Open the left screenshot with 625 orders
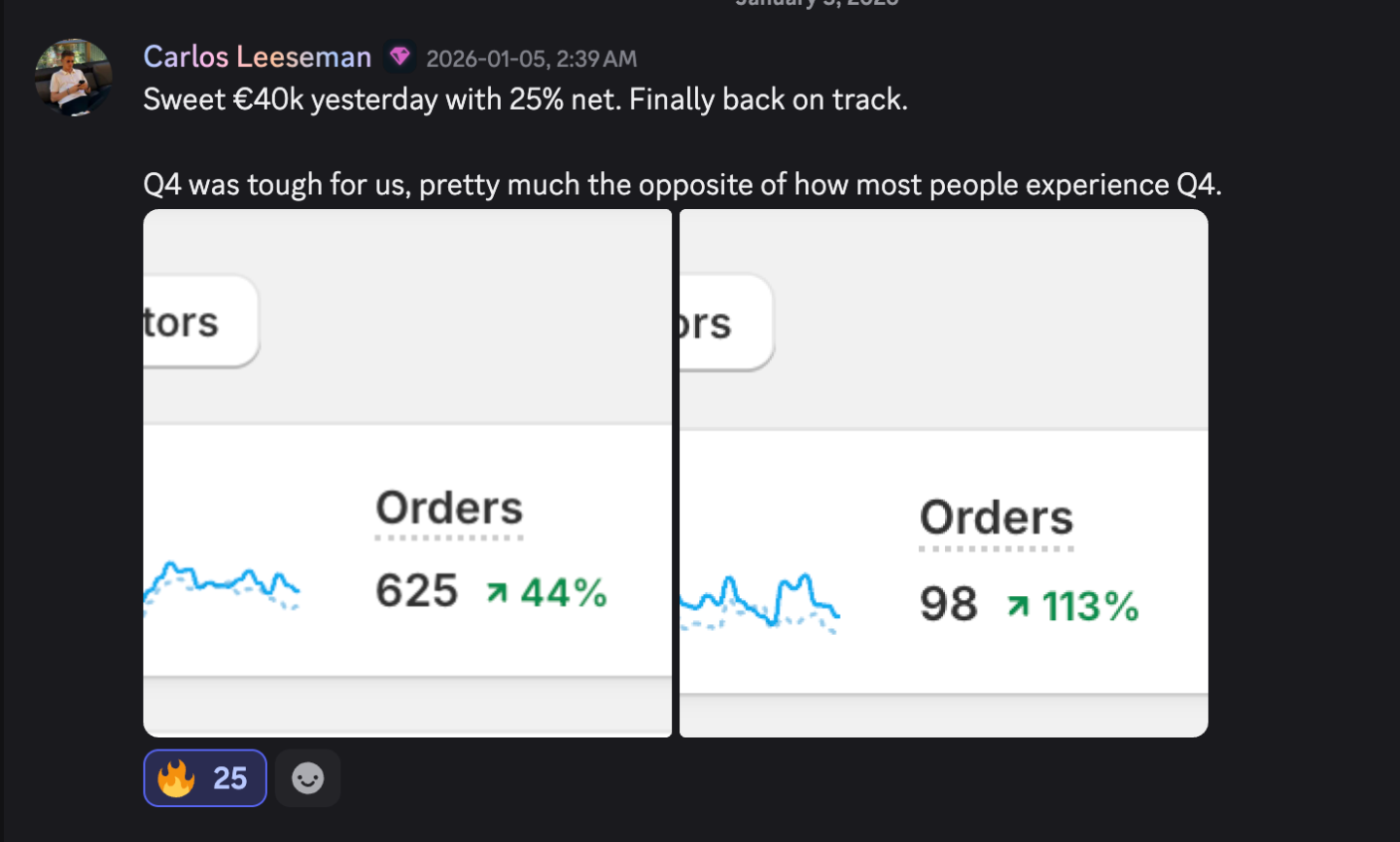Image resolution: width=1400 pixels, height=842 pixels. click(407, 473)
